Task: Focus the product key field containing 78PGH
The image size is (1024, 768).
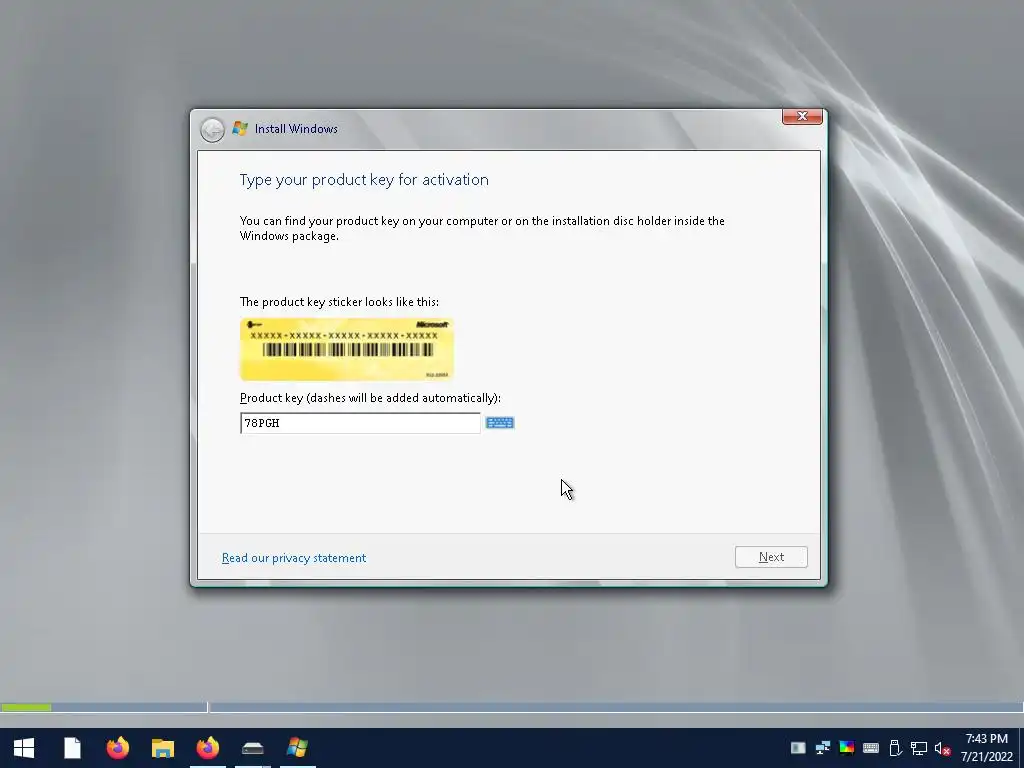Action: click(360, 423)
